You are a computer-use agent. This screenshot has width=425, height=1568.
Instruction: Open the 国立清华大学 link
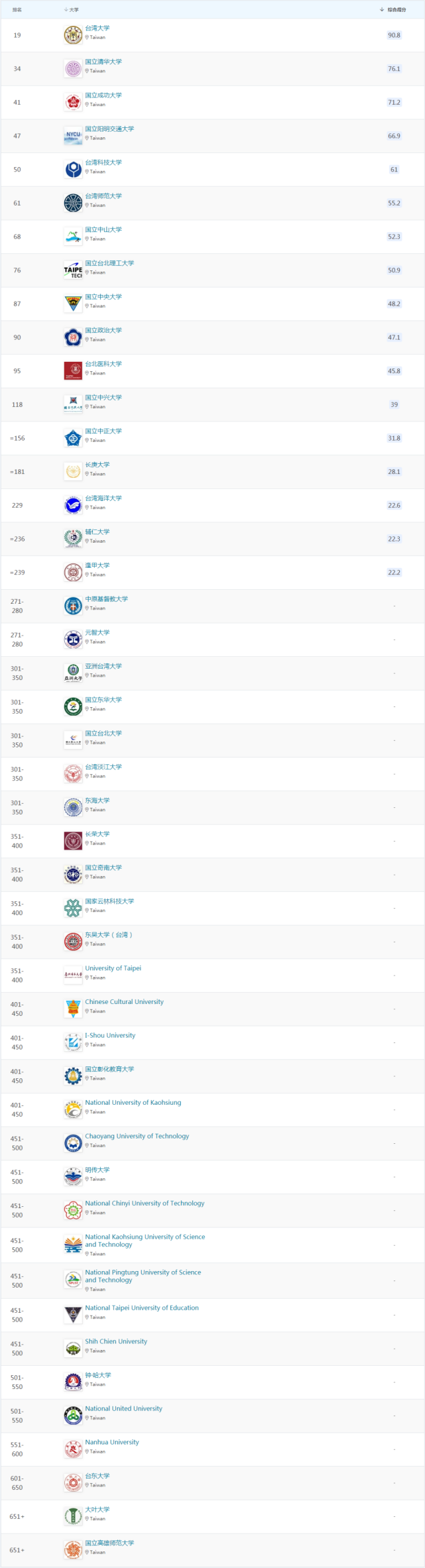pyautogui.click(x=103, y=62)
